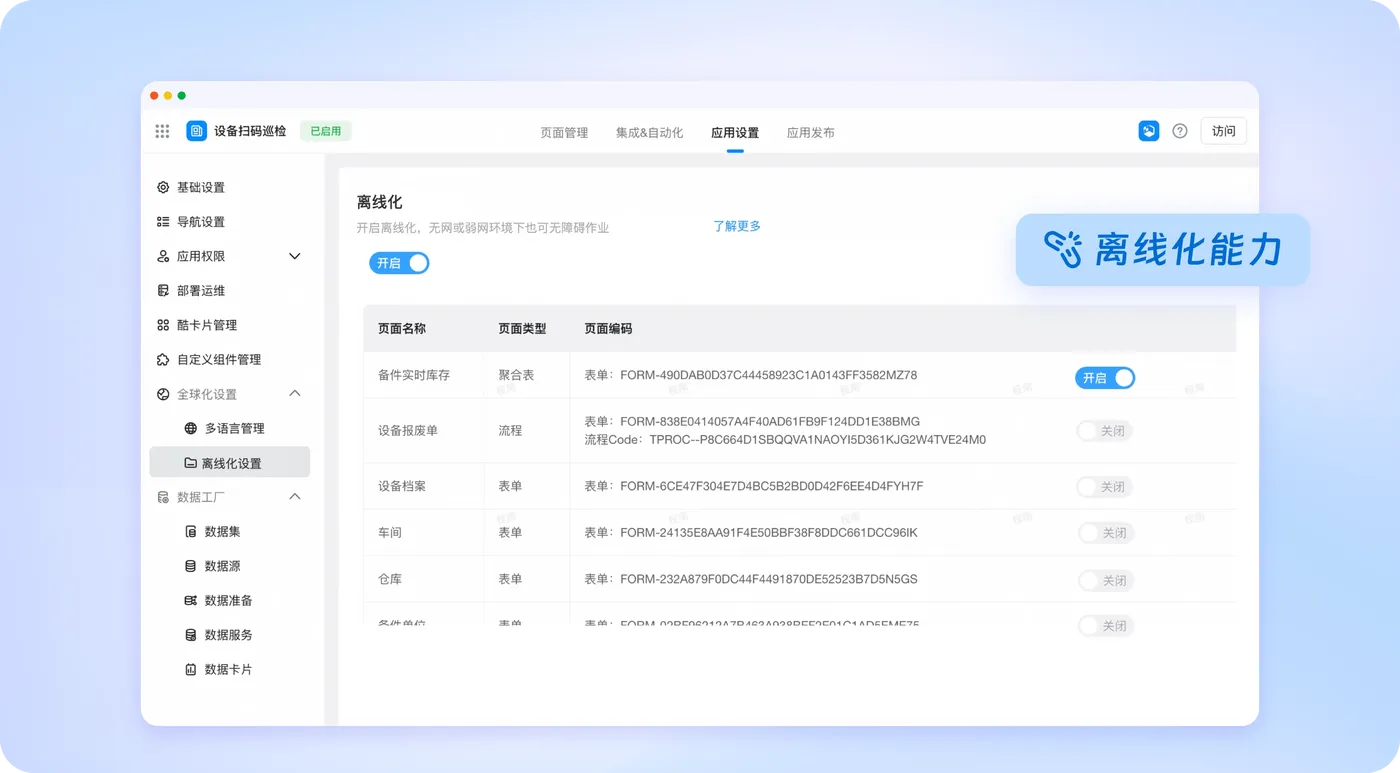
Task: Click the 已启用 status badge
Action: point(326,131)
